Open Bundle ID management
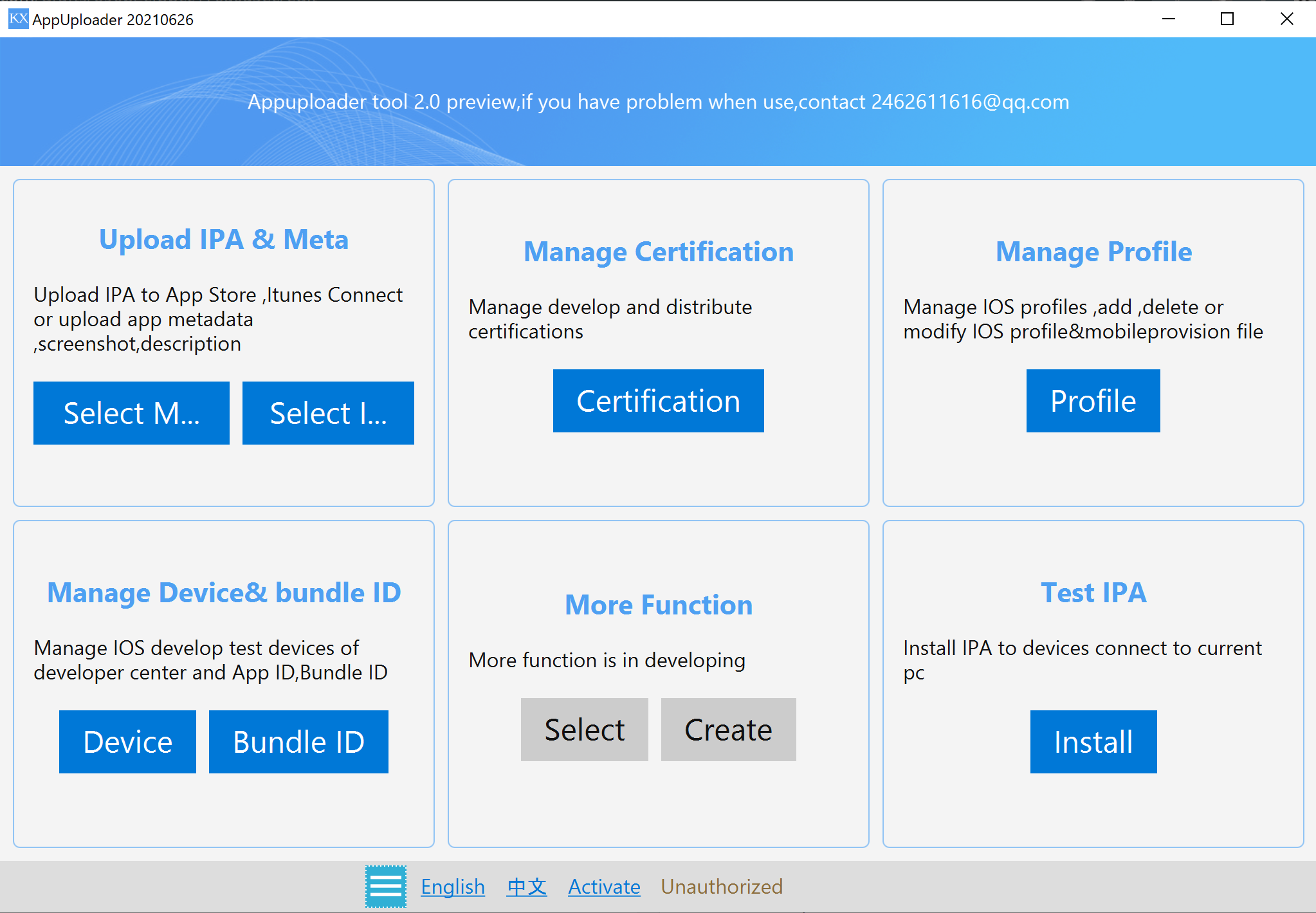Viewport: 1316px width, 913px height. [298, 741]
